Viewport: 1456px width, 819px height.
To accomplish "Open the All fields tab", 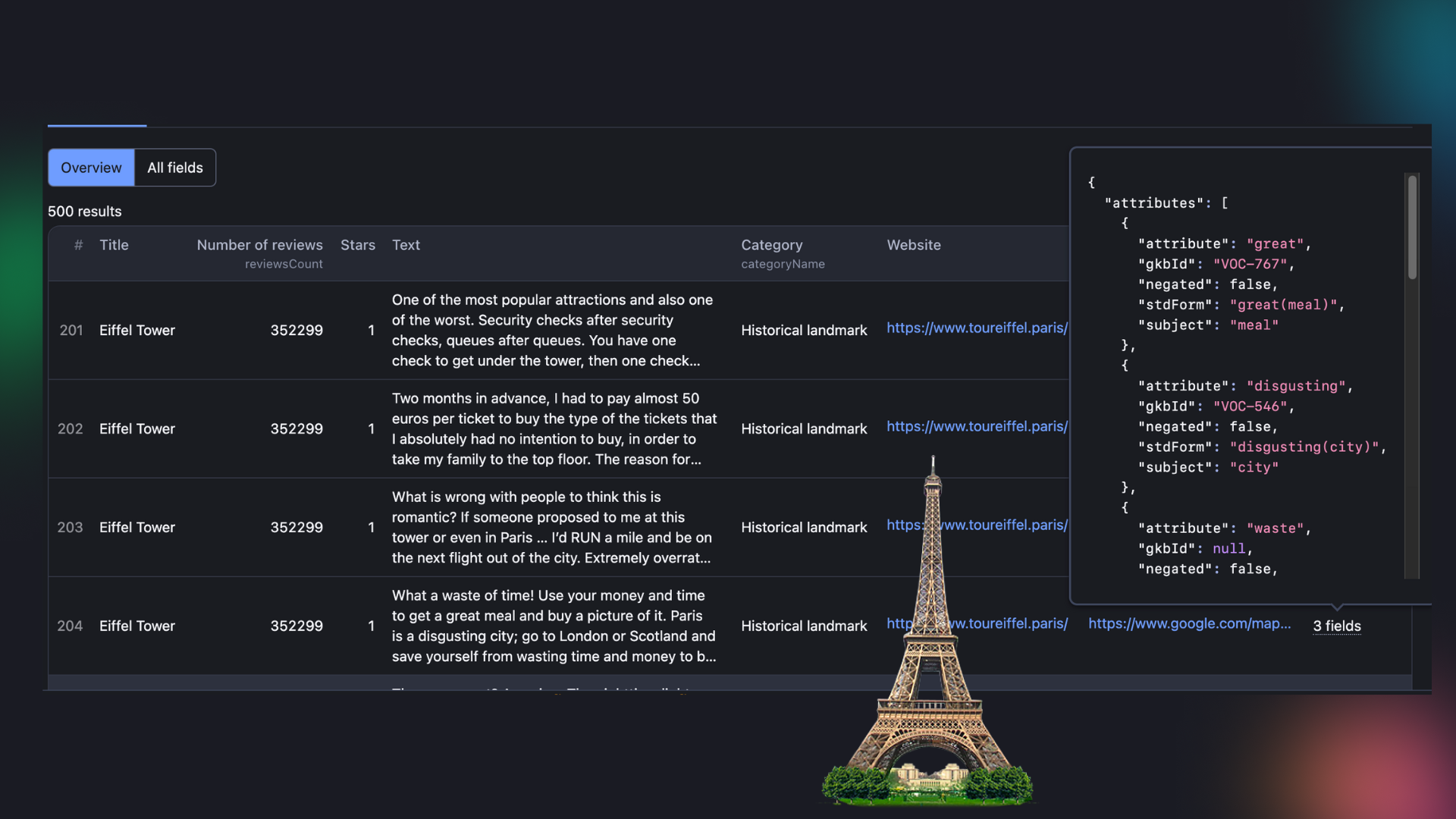I will [175, 168].
